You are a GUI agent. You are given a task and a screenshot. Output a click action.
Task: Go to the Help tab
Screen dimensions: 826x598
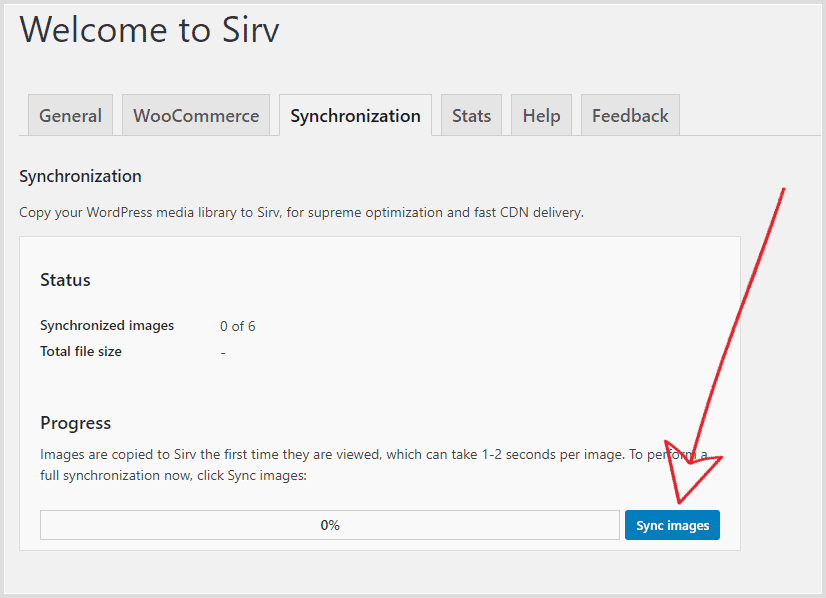pyautogui.click(x=541, y=115)
